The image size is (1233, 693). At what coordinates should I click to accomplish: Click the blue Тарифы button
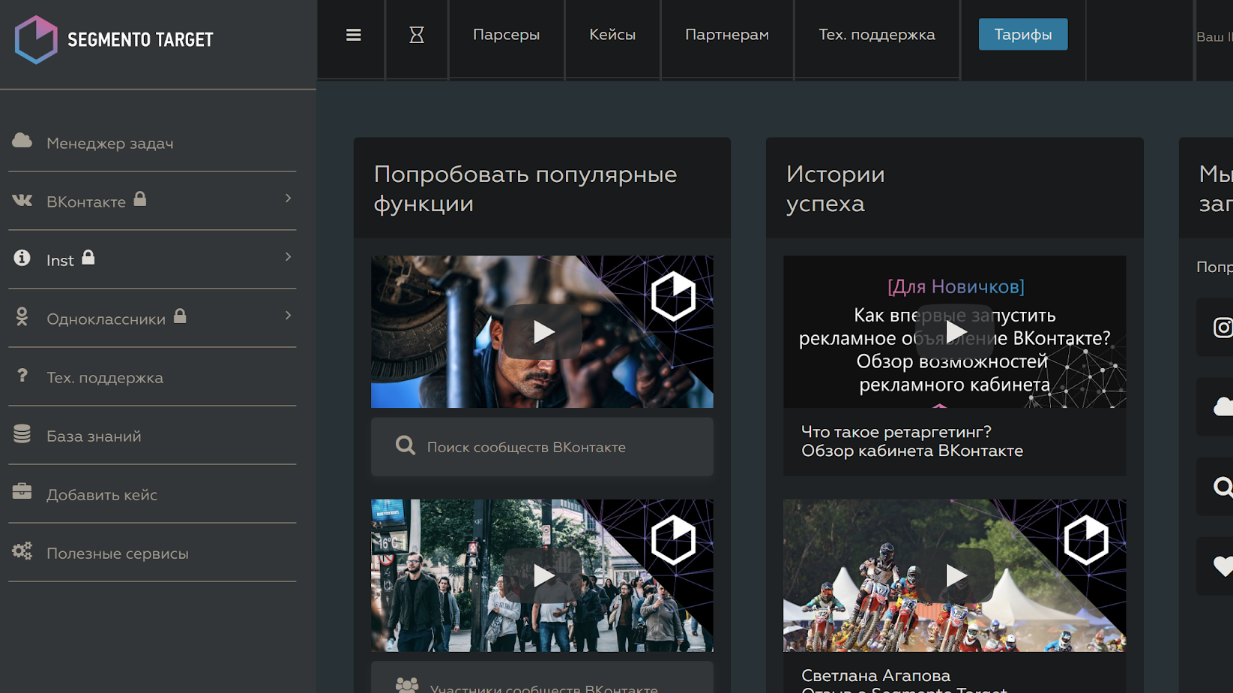click(x=1022, y=35)
